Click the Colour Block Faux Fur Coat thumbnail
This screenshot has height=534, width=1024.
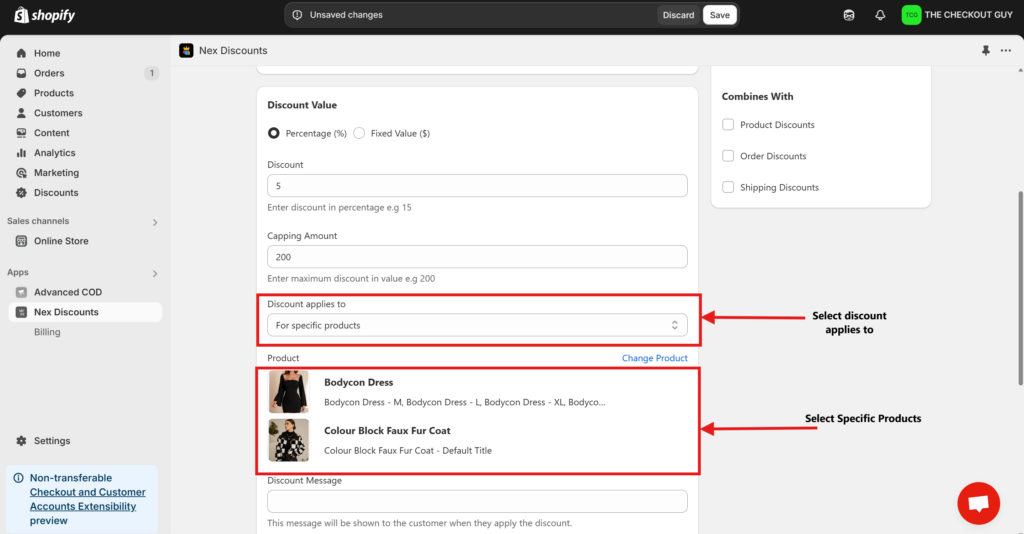point(289,440)
